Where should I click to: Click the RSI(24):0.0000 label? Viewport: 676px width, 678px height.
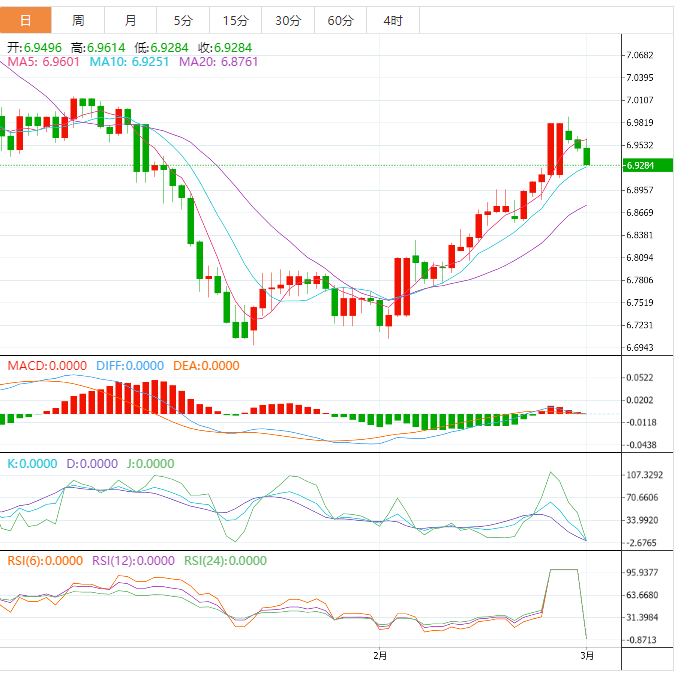pos(225,561)
